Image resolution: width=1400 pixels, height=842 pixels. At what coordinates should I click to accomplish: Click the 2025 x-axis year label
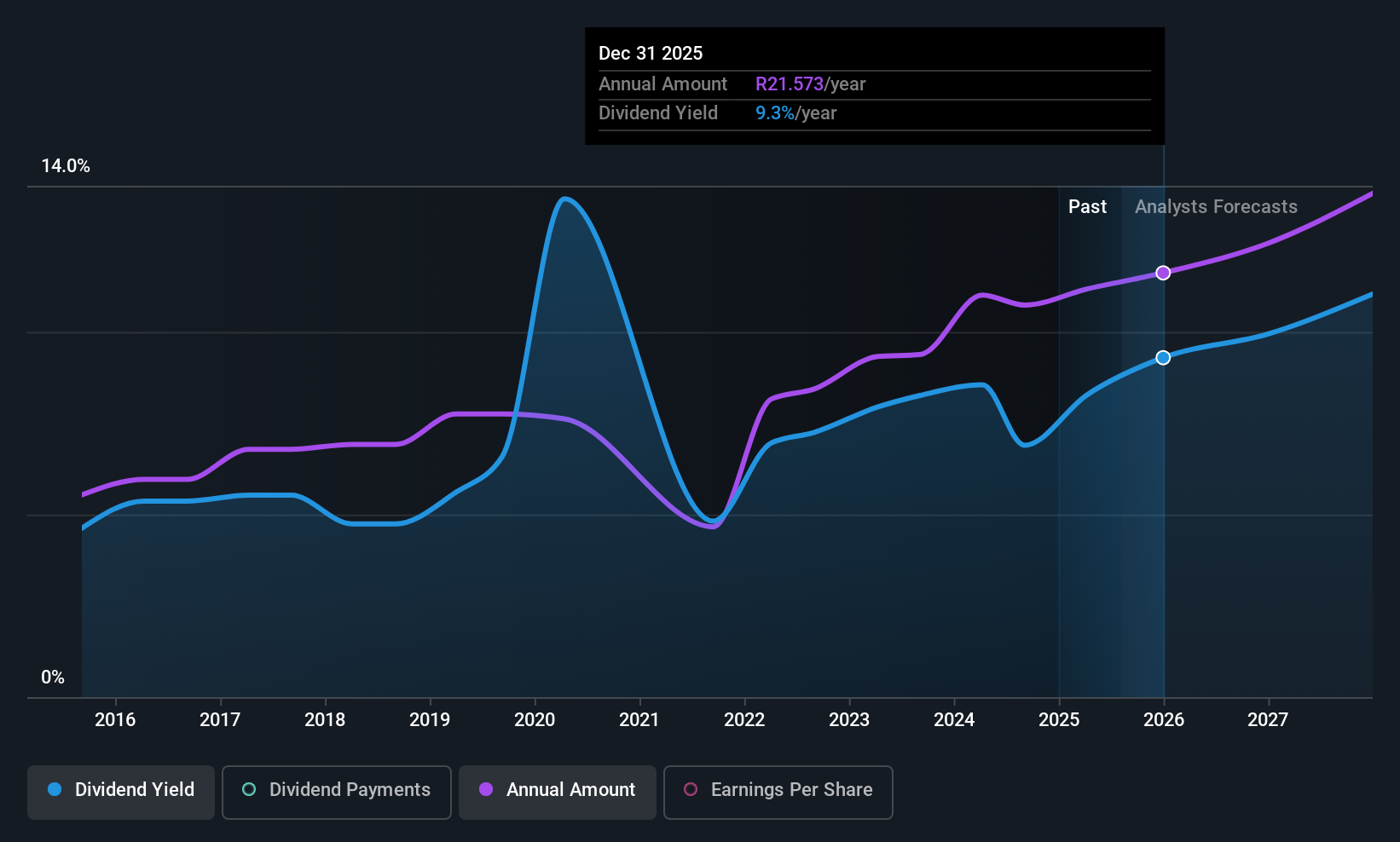click(x=1059, y=720)
